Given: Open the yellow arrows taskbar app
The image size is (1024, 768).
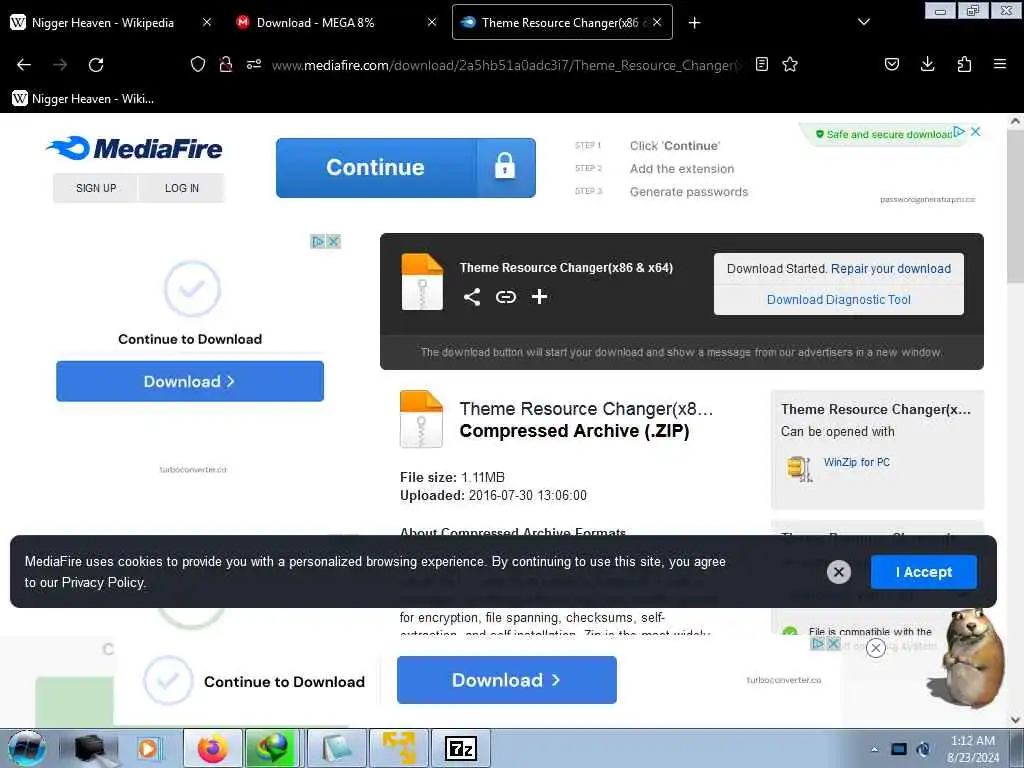Looking at the screenshot, I should click(399, 748).
